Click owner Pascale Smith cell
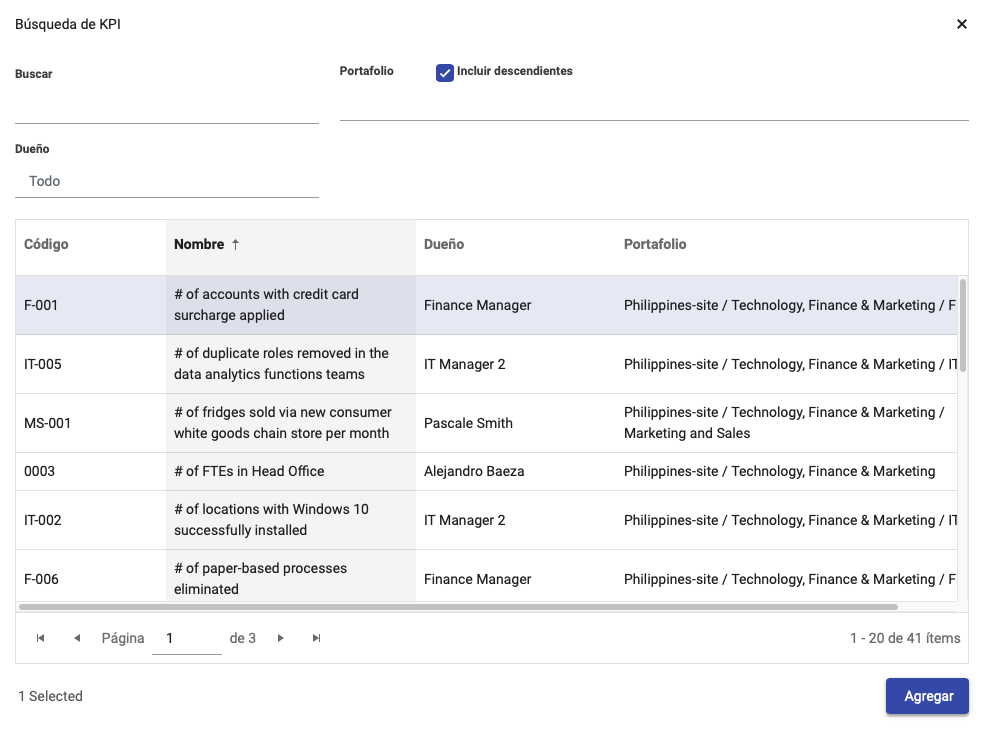This screenshot has height=730, width=986. [468, 423]
